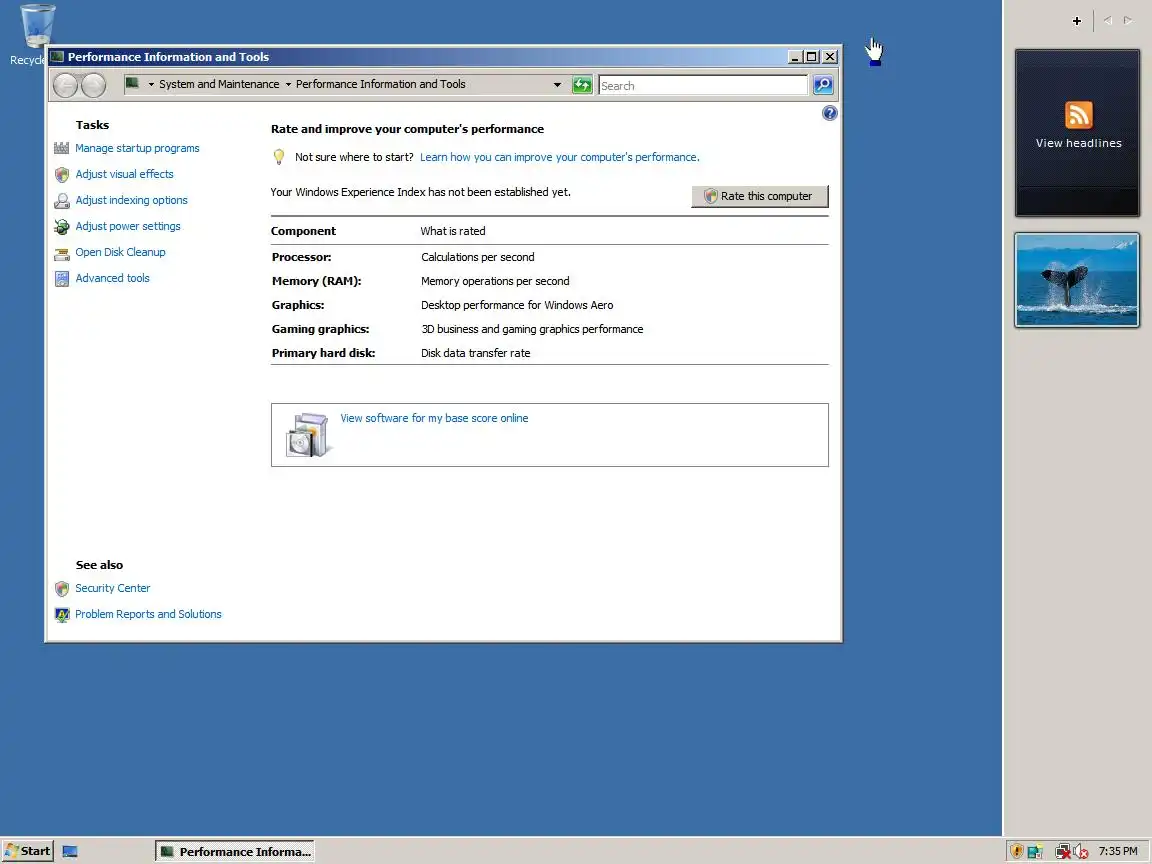Open Adjust visual effects link
The height and width of the screenshot is (864, 1152).
tap(125, 174)
